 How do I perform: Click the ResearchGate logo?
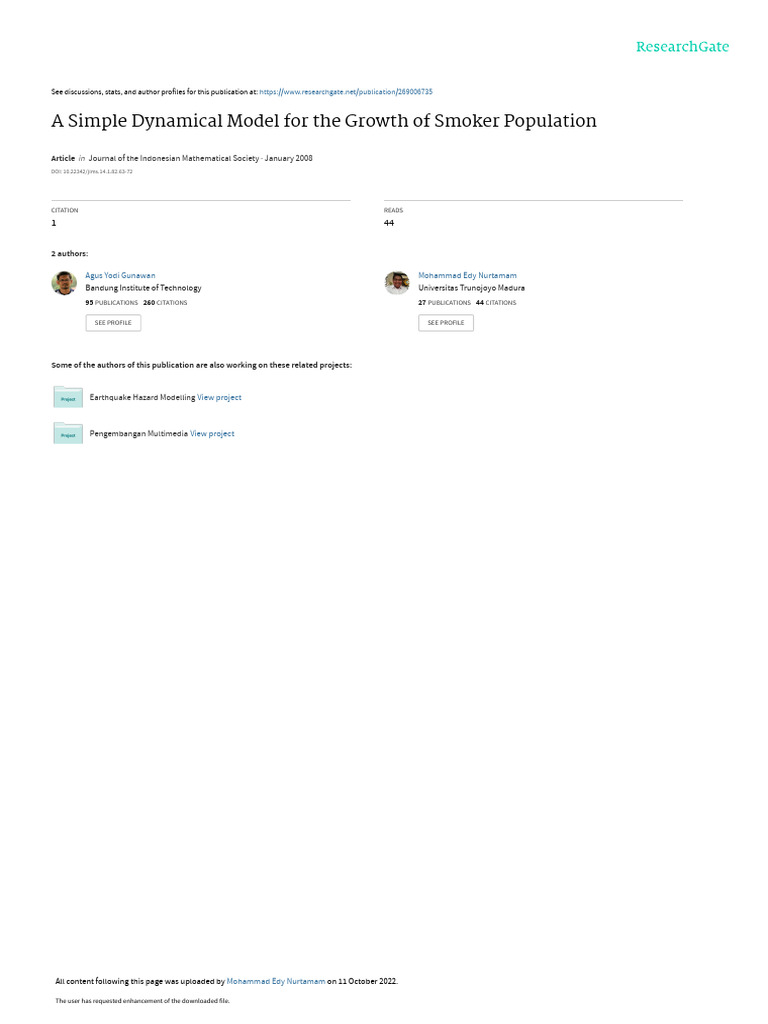[x=682, y=47]
